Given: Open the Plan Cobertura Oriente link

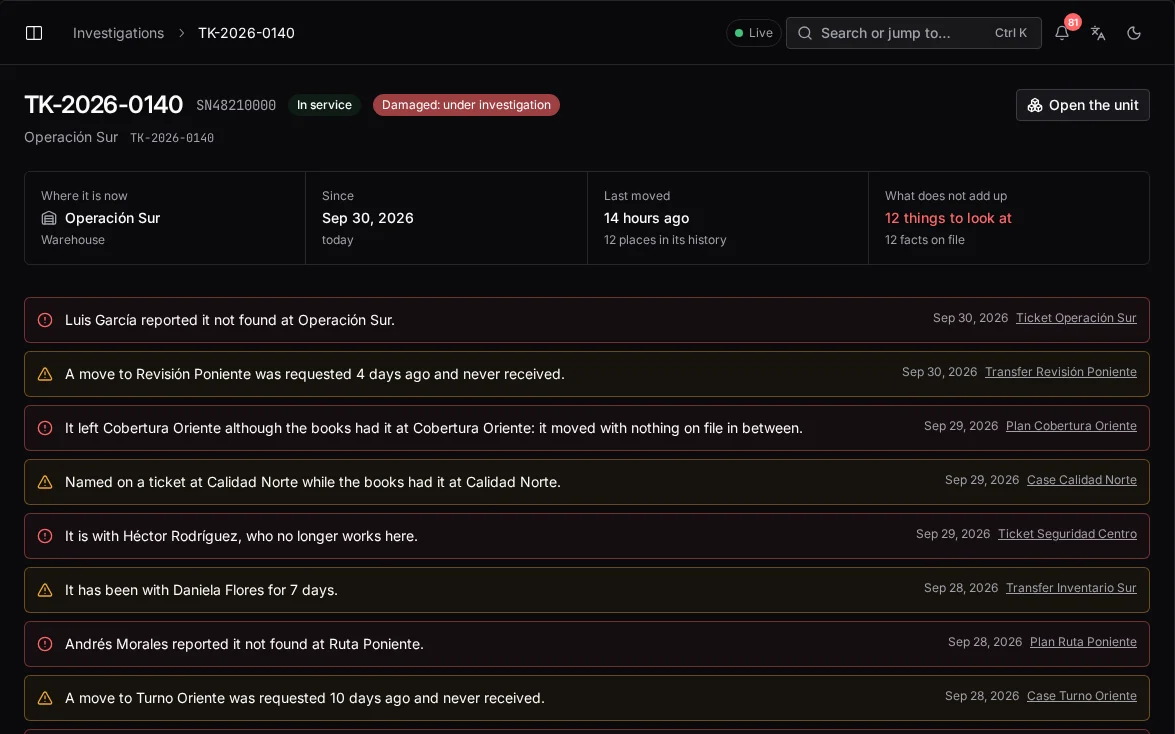Looking at the screenshot, I should click(1071, 426).
